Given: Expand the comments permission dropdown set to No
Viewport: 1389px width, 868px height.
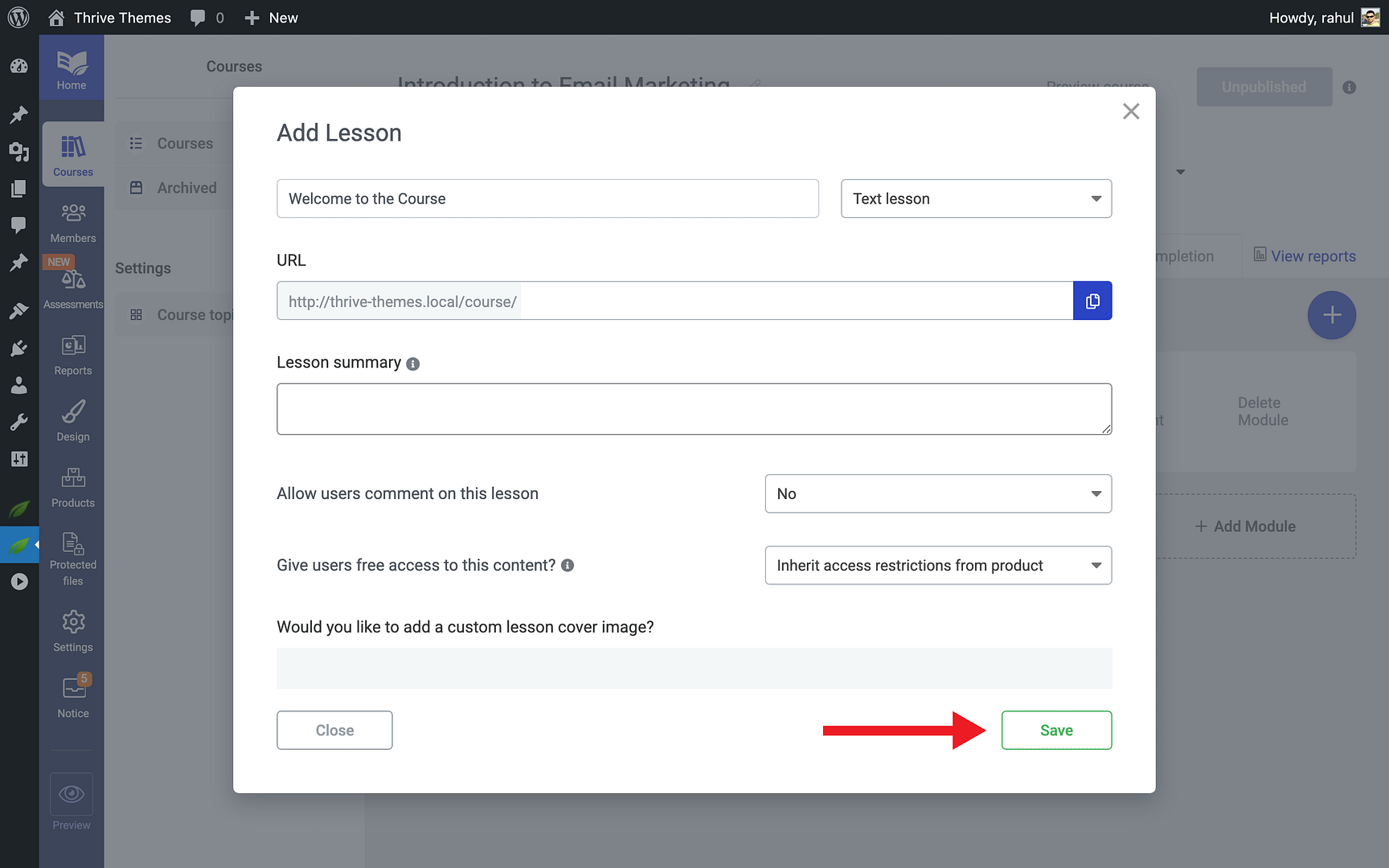Looking at the screenshot, I should coord(937,493).
